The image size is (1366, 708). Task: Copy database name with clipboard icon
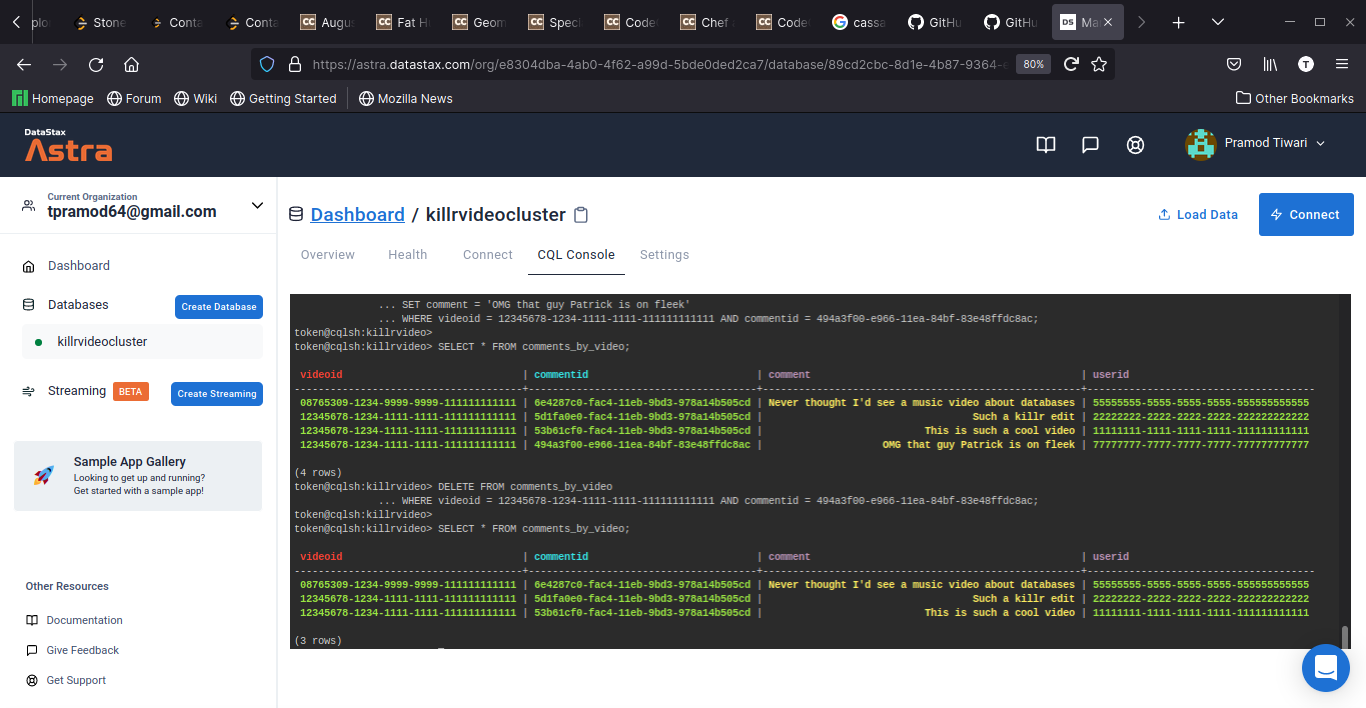[x=581, y=215]
